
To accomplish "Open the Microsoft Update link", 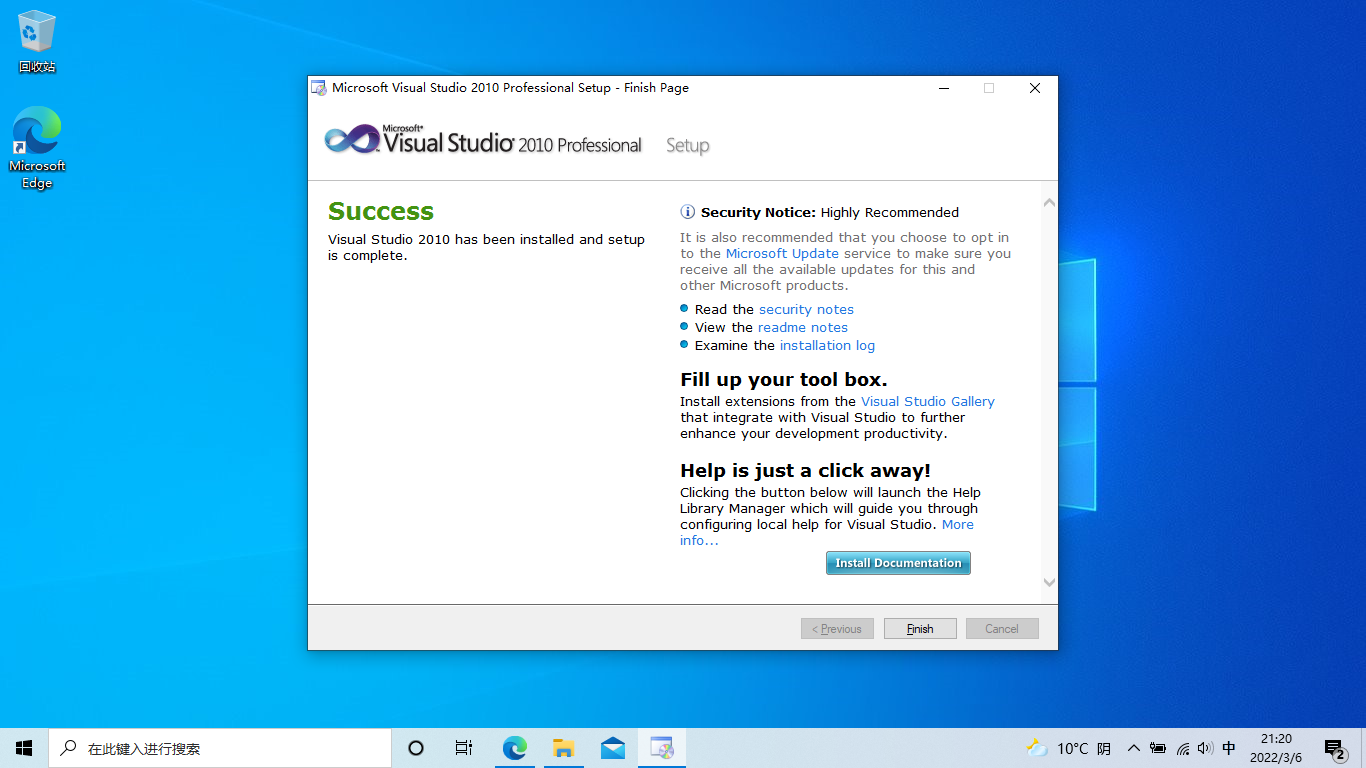I will pos(783,253).
